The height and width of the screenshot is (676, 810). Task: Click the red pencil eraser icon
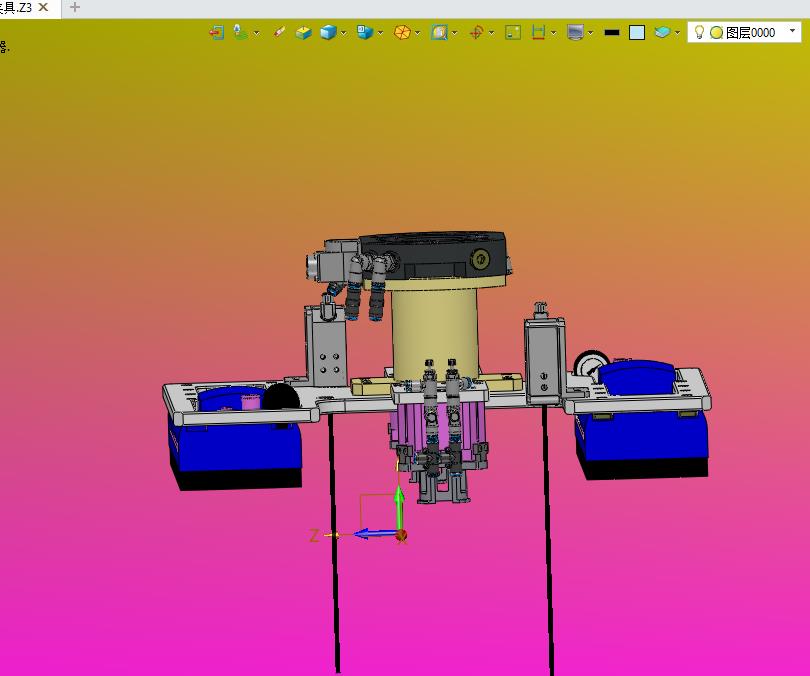pos(279,33)
